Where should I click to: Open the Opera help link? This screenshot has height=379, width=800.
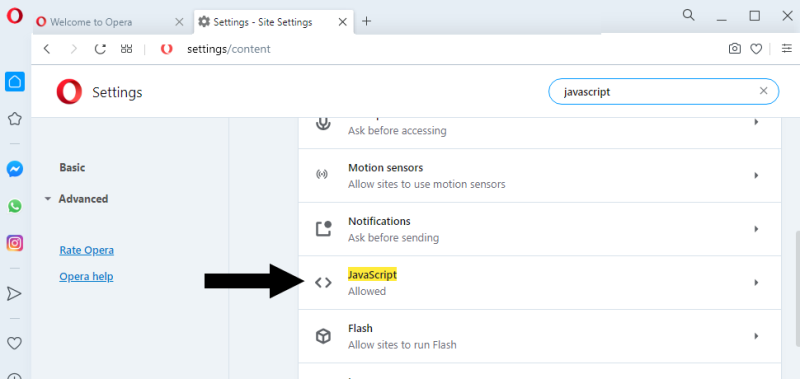[86, 276]
